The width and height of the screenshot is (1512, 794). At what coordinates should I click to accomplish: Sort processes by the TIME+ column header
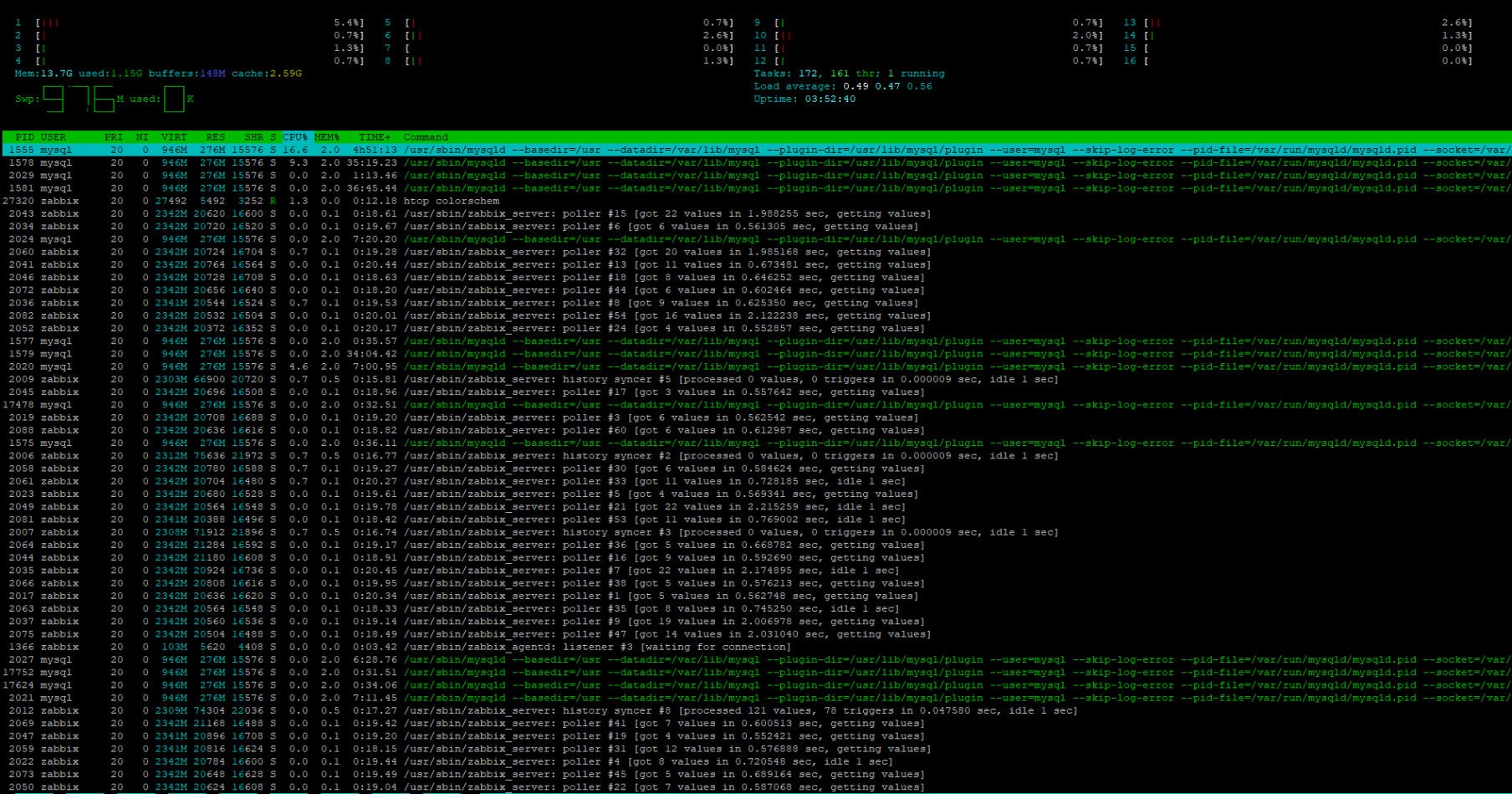pos(375,137)
